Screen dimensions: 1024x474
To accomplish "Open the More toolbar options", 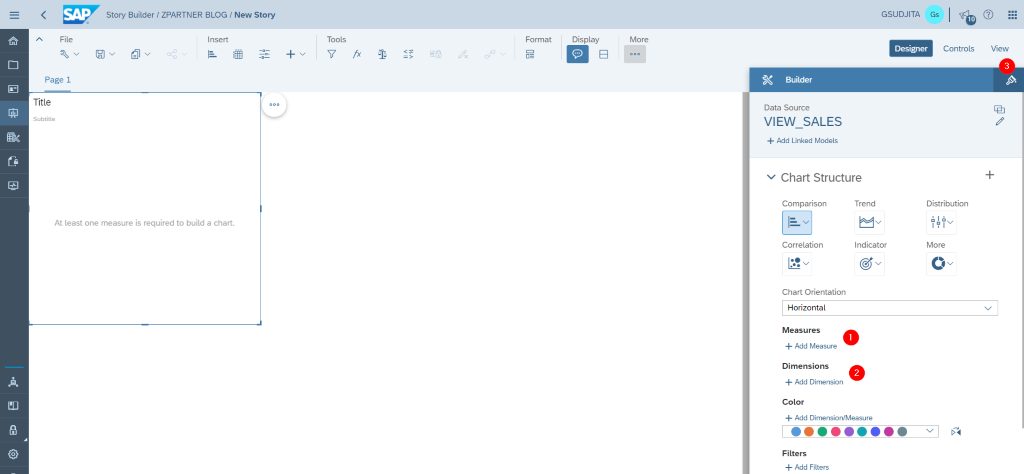I will [x=635, y=54].
